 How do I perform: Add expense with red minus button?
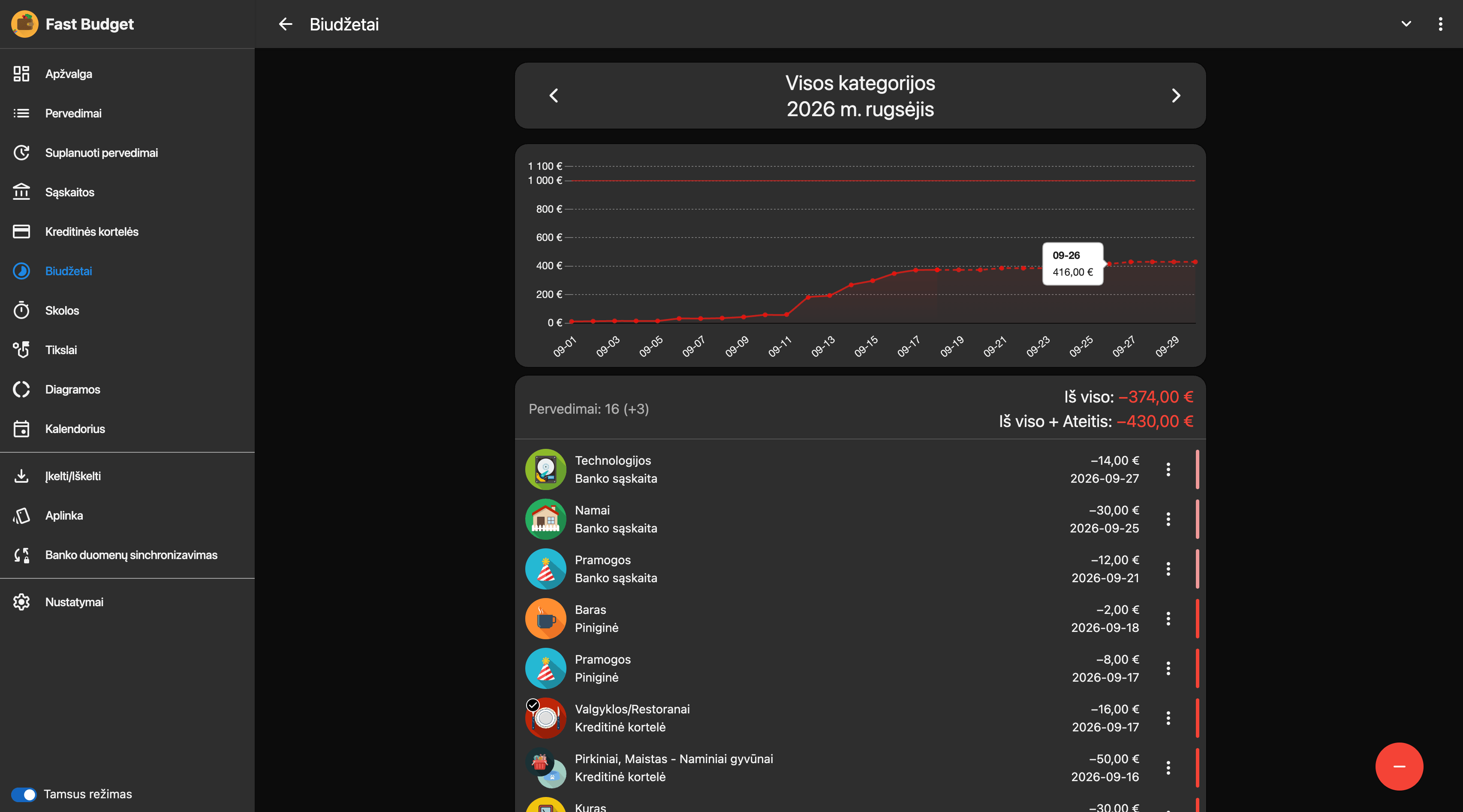click(1399, 767)
